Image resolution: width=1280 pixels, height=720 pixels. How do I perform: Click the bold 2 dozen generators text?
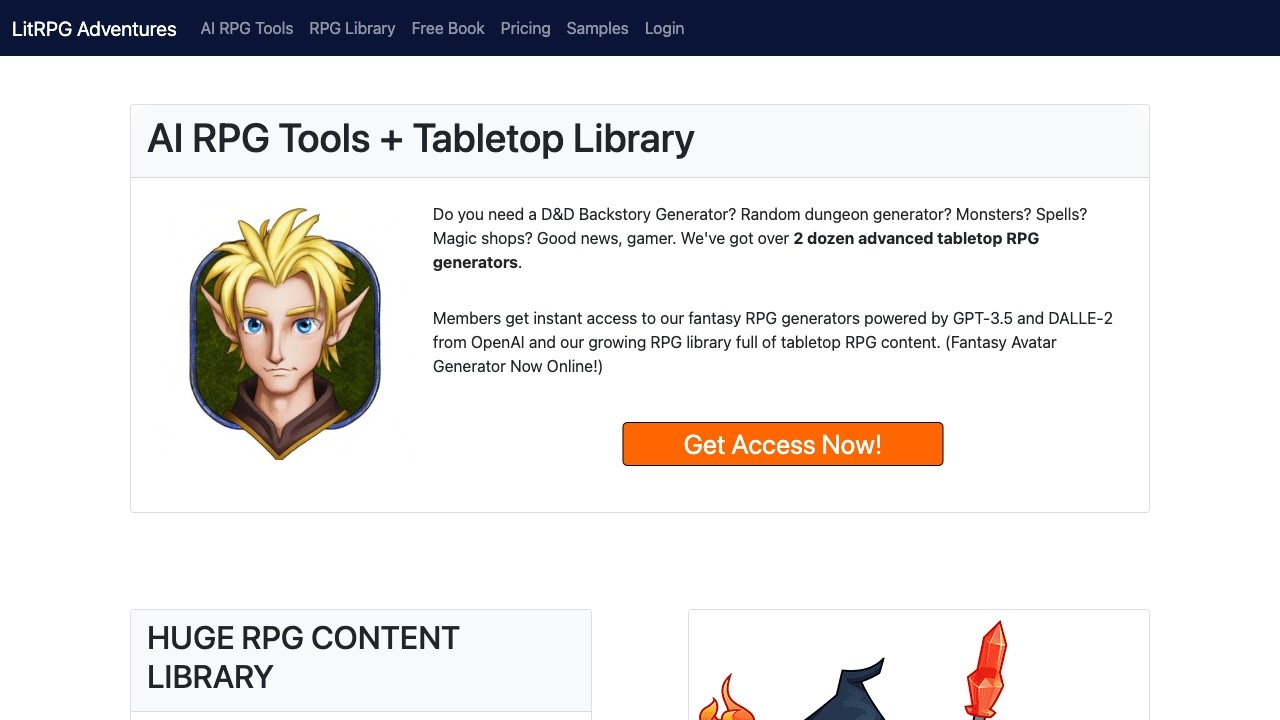(x=915, y=238)
